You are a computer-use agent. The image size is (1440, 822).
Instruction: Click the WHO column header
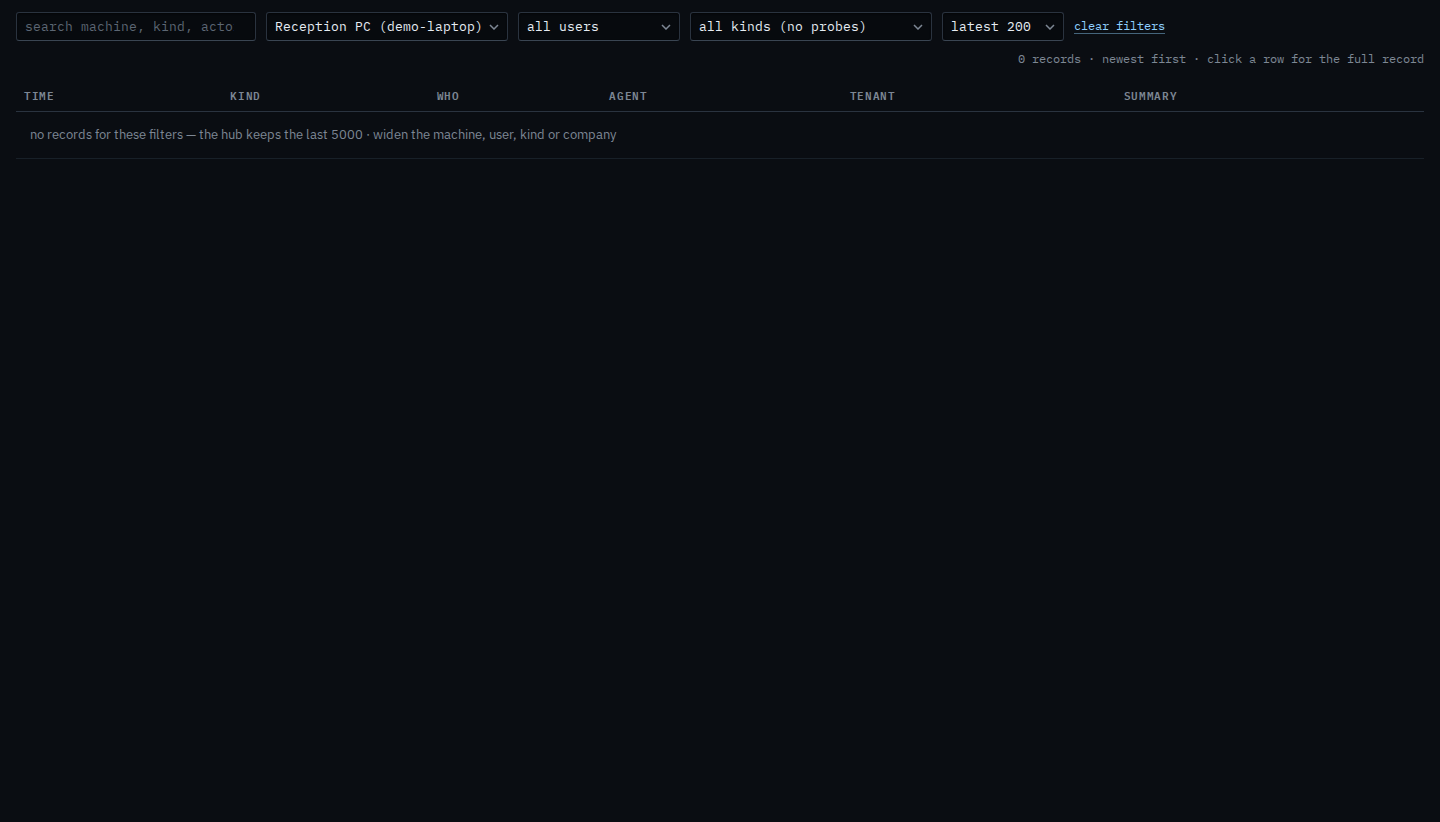click(x=448, y=96)
